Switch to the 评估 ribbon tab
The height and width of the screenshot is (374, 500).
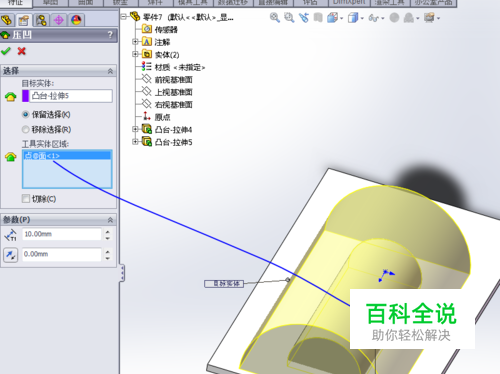[x=310, y=3]
